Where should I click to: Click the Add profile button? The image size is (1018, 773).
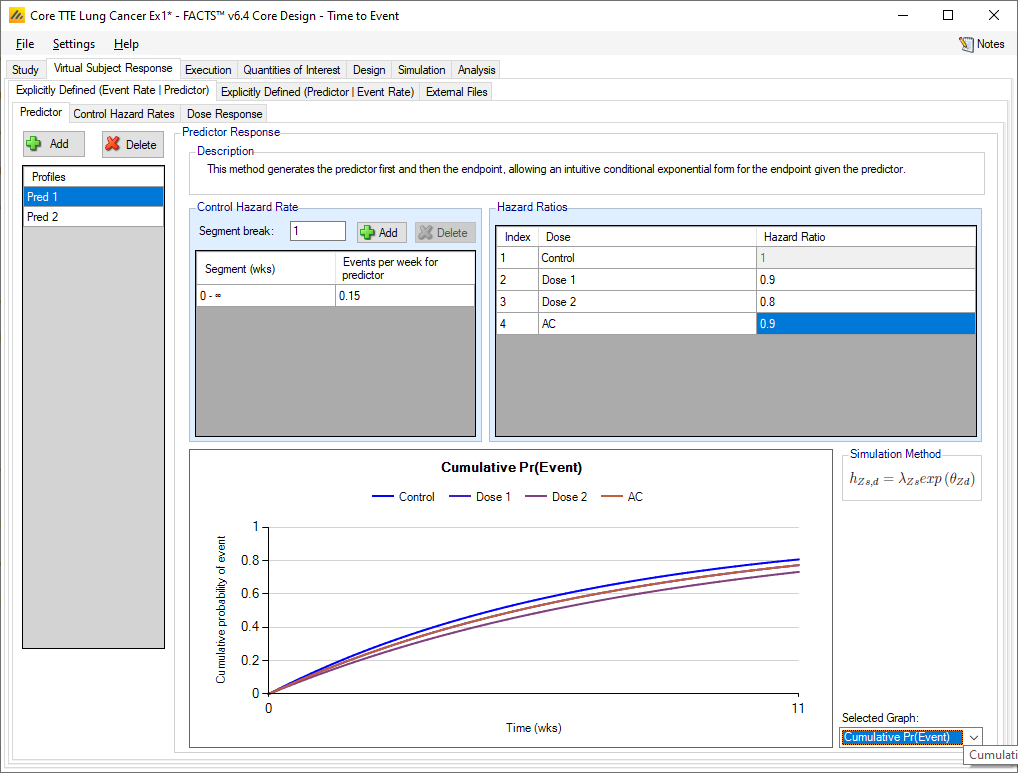pyautogui.click(x=54, y=144)
